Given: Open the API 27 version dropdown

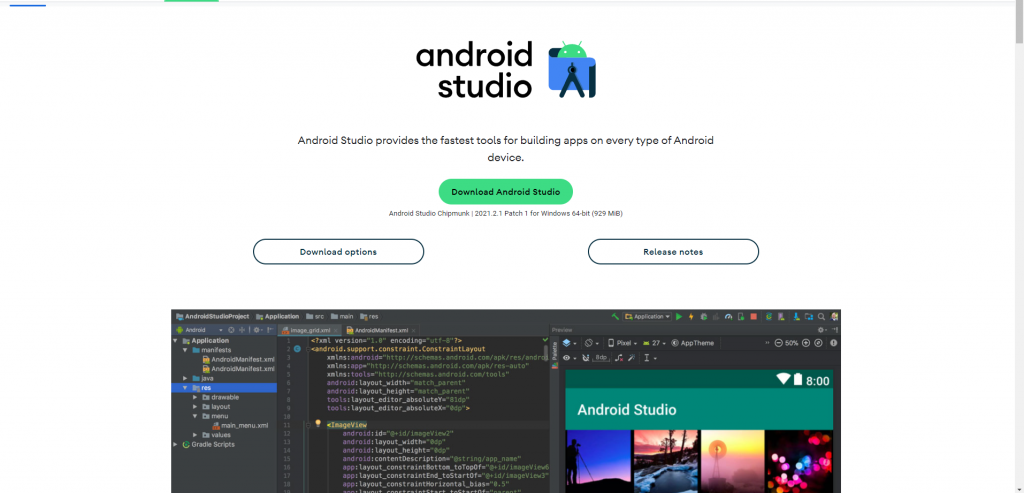Looking at the screenshot, I should pos(654,343).
